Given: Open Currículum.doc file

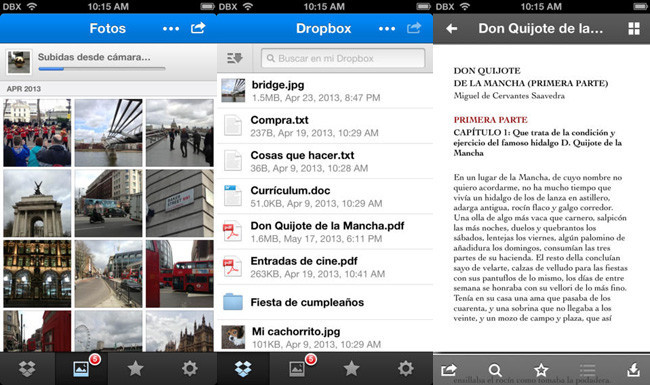Looking at the screenshot, I should pyautogui.click(x=325, y=196).
